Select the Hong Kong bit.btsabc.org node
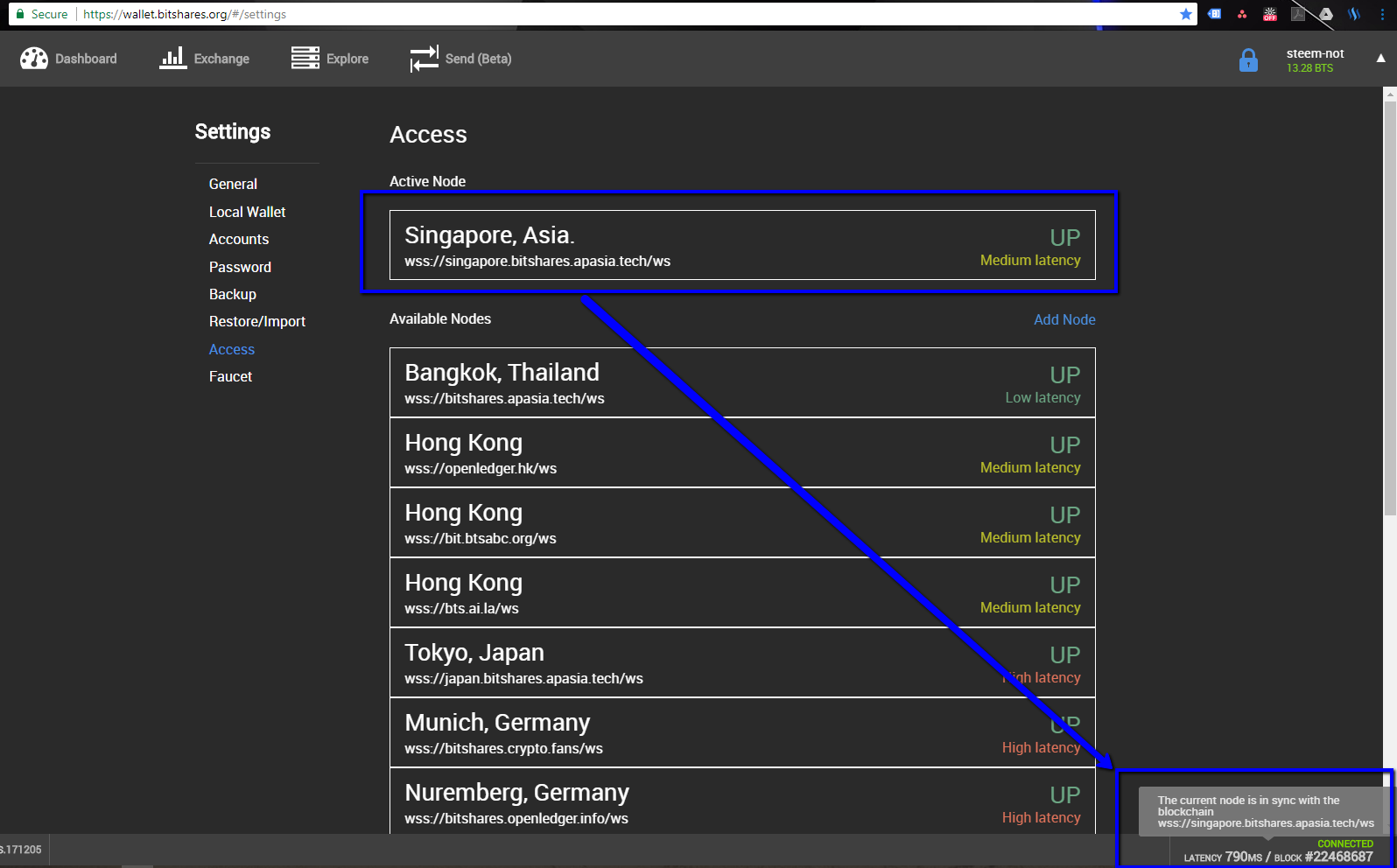The image size is (1397, 868). [x=742, y=522]
